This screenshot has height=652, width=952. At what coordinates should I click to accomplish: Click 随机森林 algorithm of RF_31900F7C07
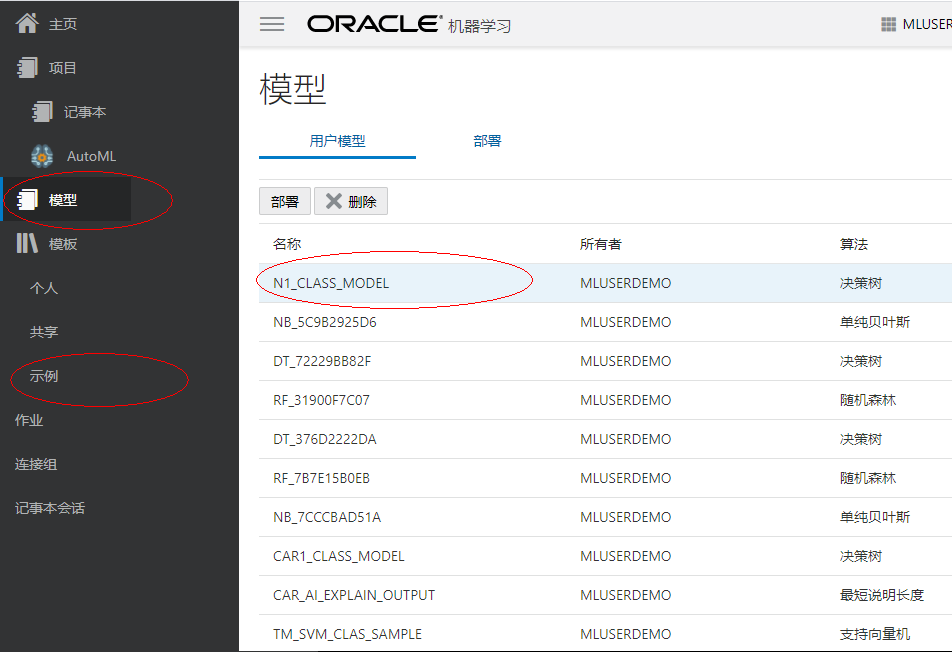(868, 400)
